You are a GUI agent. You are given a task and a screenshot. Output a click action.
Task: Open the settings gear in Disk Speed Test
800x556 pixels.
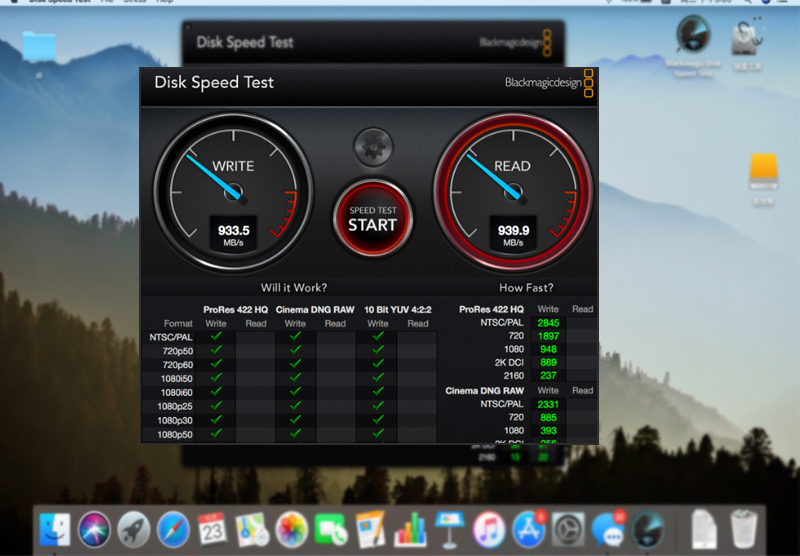click(373, 147)
